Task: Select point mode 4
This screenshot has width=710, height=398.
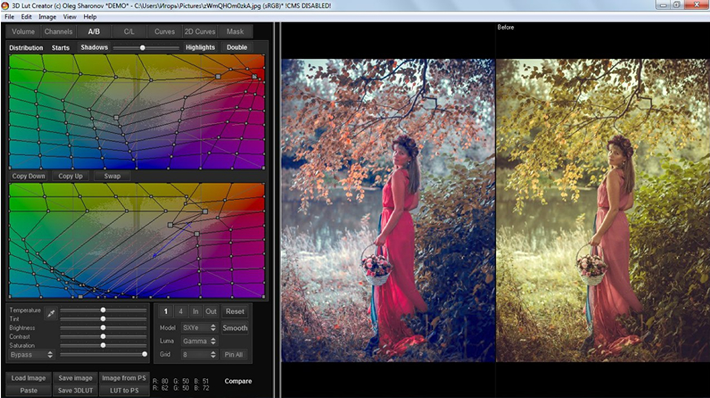Action: click(181, 312)
